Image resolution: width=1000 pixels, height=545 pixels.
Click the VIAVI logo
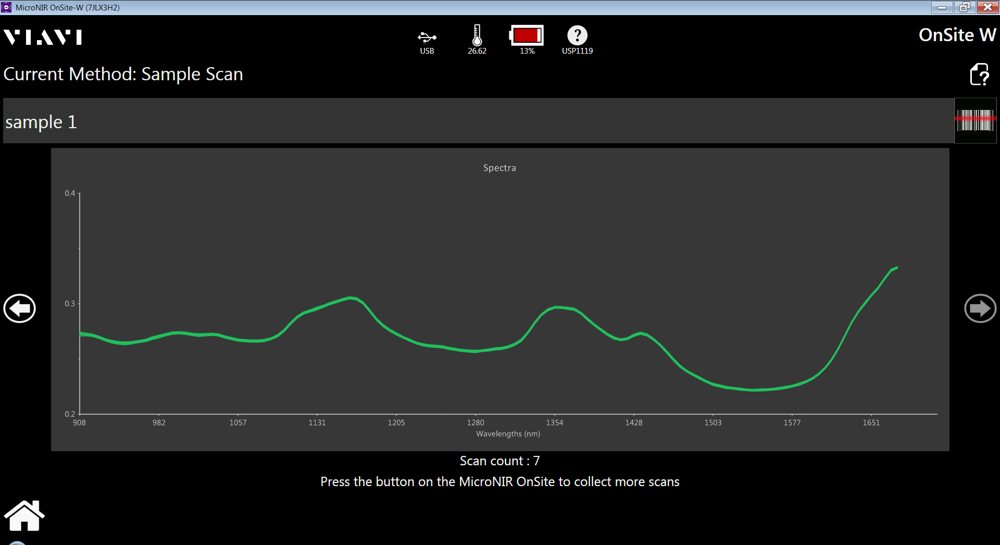click(x=43, y=37)
